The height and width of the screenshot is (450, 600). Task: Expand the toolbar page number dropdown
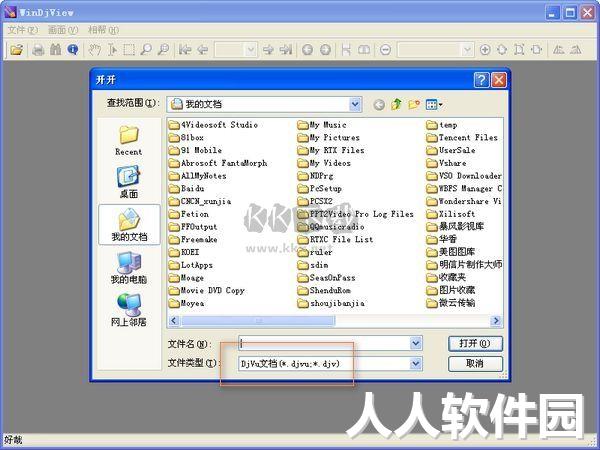[251, 50]
